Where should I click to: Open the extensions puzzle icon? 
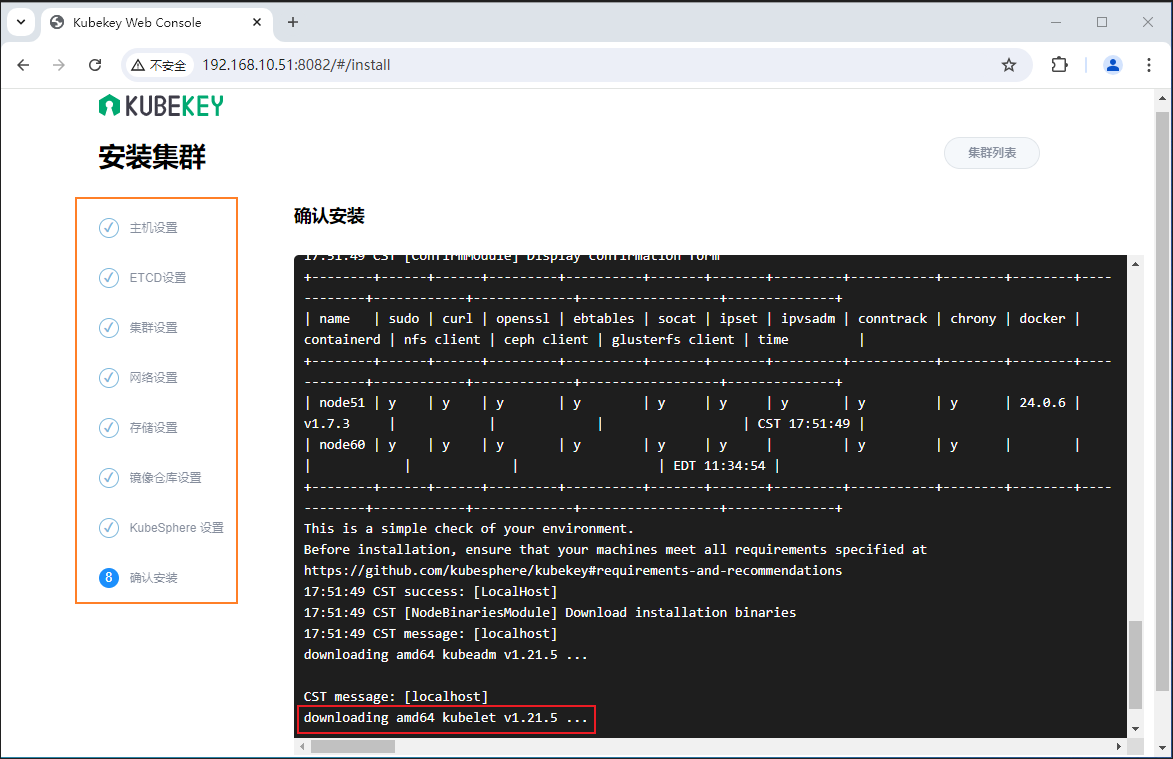click(1059, 65)
